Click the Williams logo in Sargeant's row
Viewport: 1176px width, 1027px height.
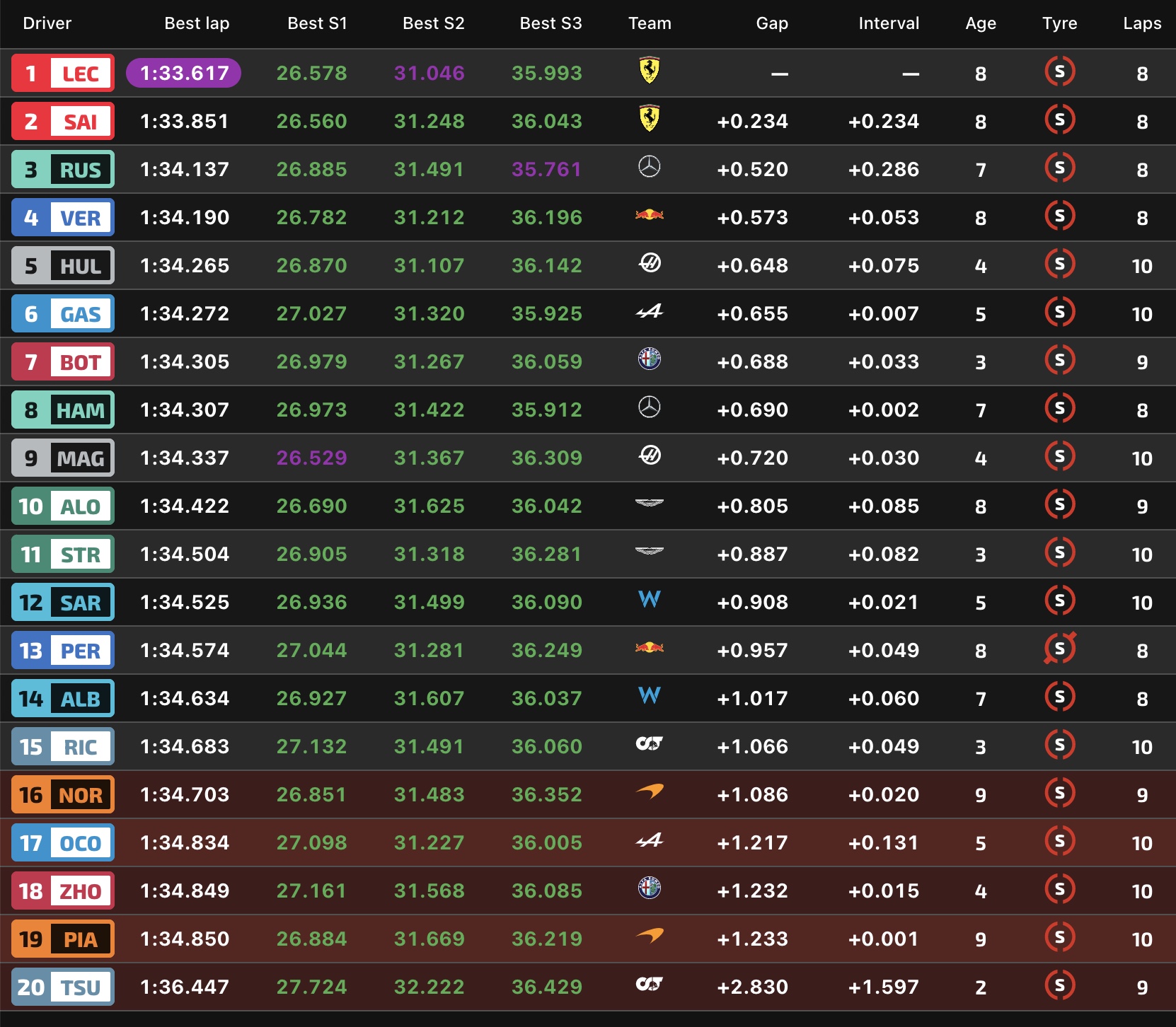tap(649, 600)
